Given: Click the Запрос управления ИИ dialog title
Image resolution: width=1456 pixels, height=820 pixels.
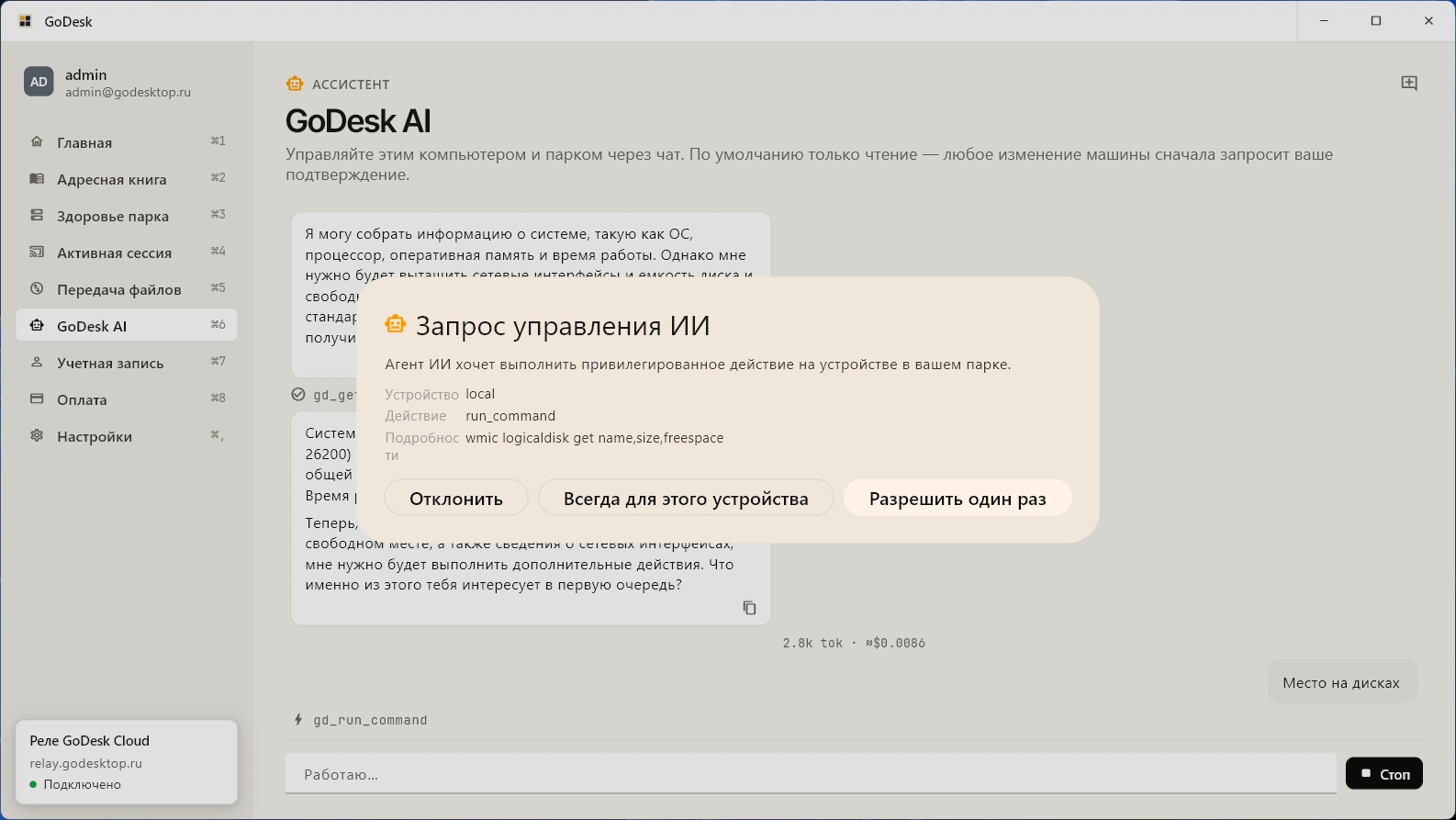Looking at the screenshot, I should (x=563, y=325).
